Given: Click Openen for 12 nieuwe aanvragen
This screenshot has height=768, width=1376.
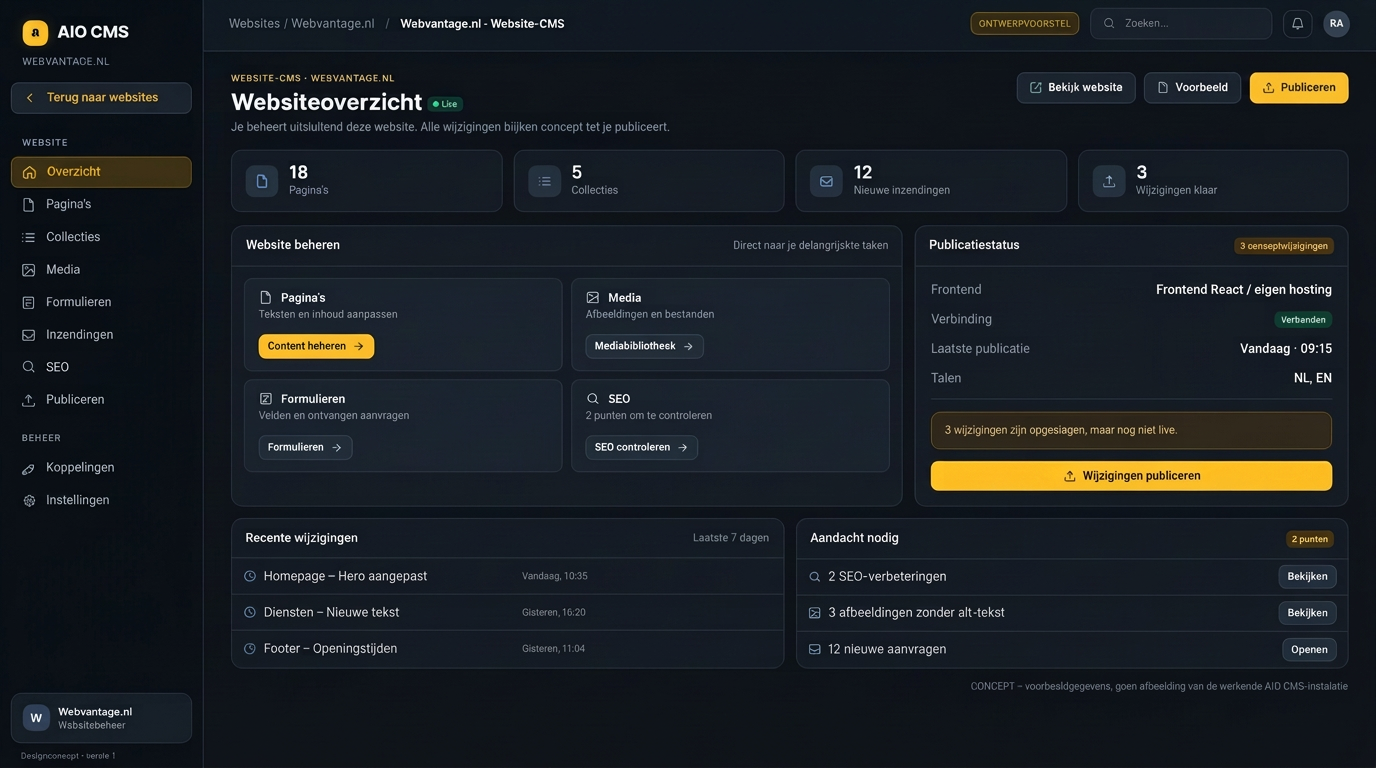Looking at the screenshot, I should [x=1309, y=650].
